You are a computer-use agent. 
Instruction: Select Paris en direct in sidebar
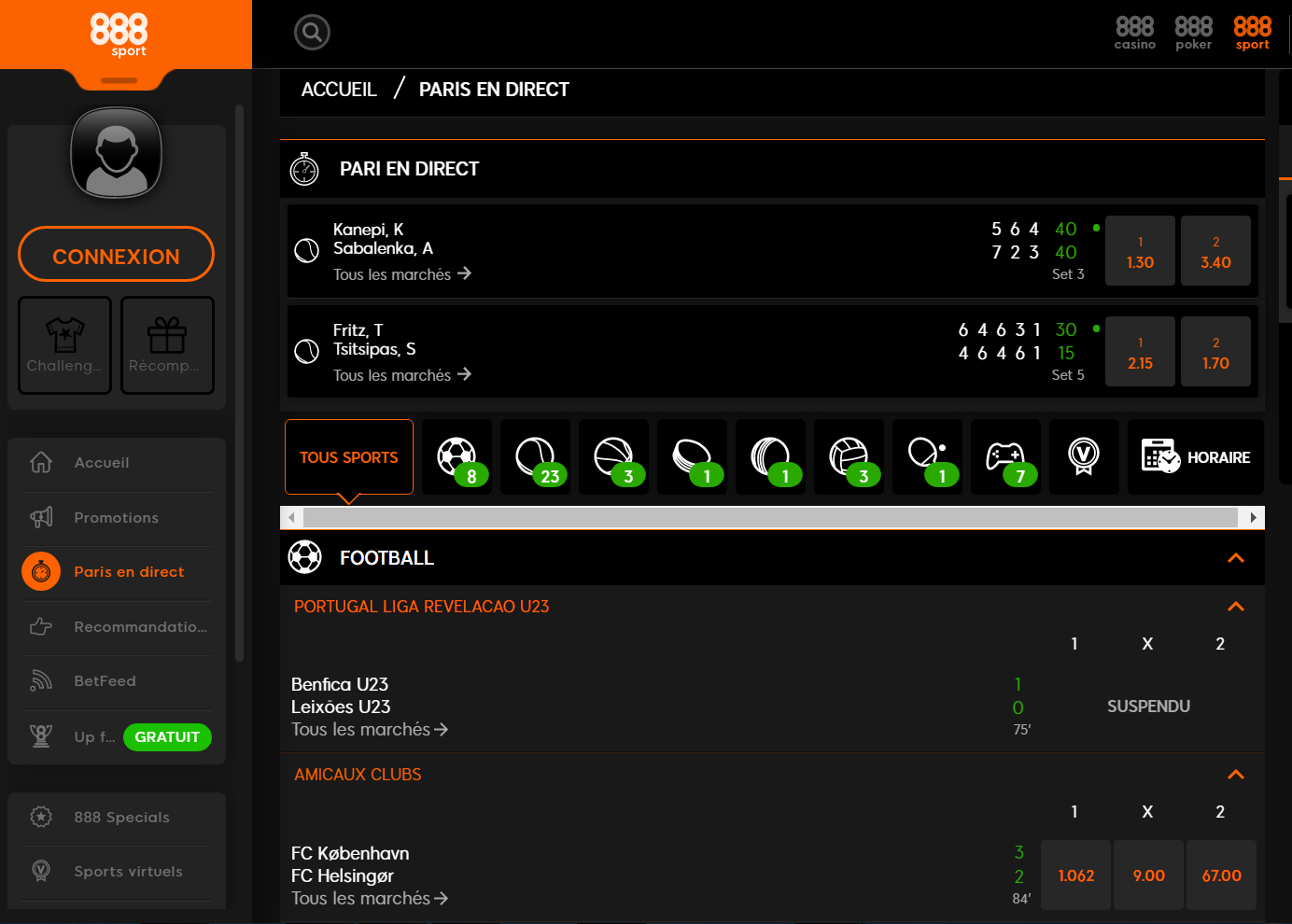click(x=117, y=572)
